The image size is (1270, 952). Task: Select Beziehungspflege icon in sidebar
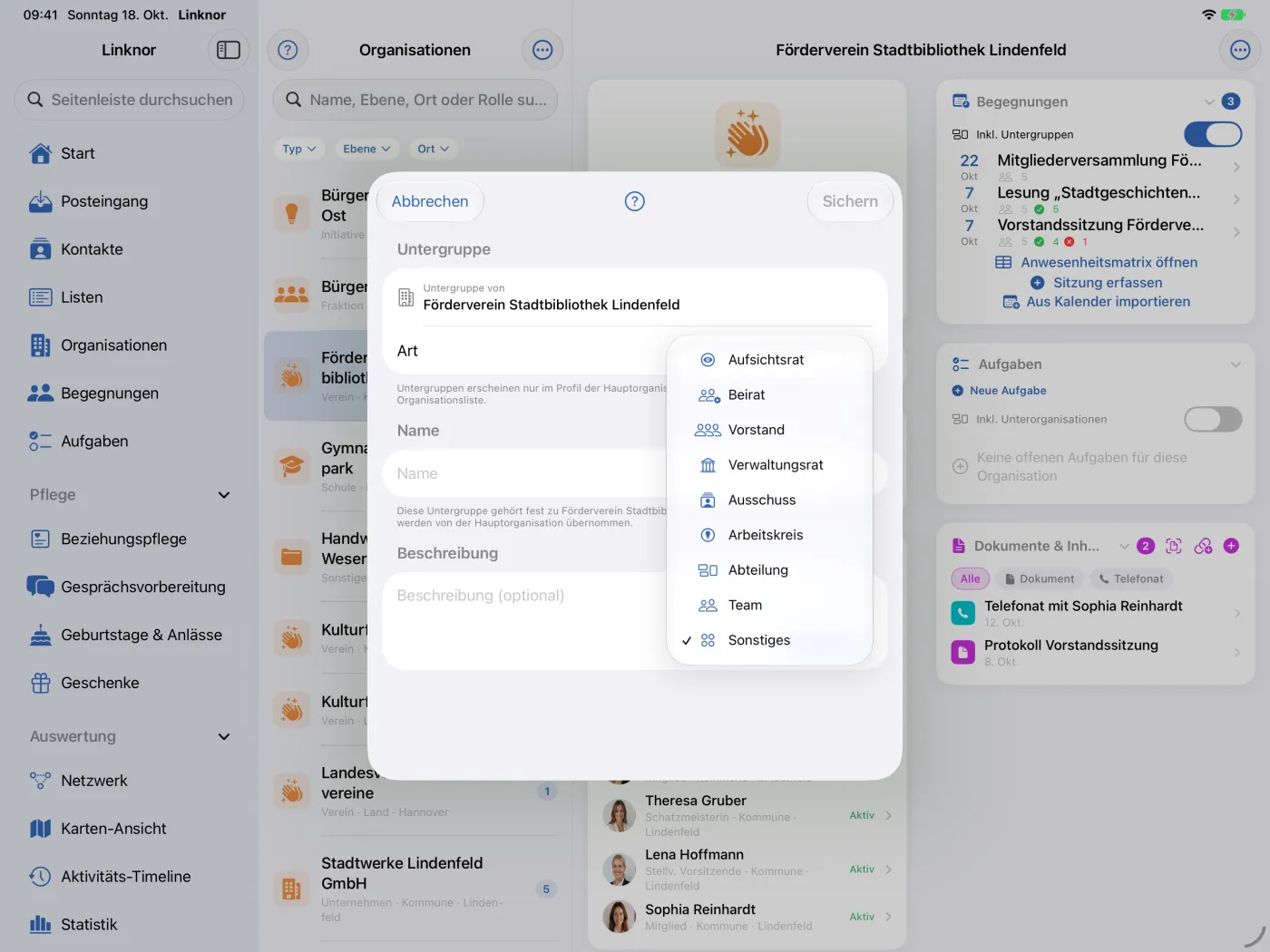[x=41, y=539]
